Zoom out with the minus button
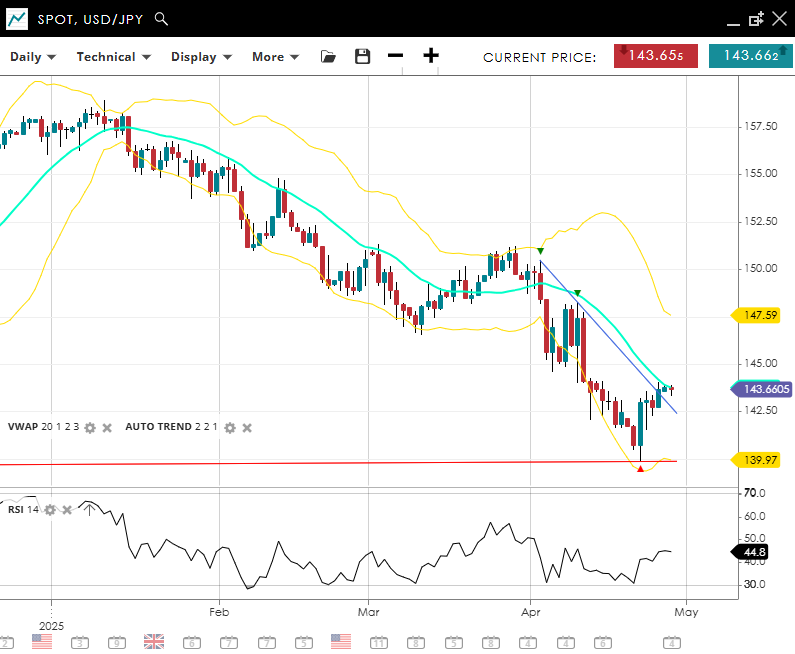 (x=396, y=56)
